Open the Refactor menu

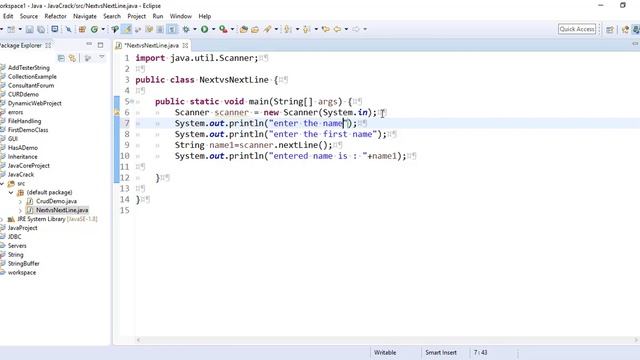[x=55, y=16]
